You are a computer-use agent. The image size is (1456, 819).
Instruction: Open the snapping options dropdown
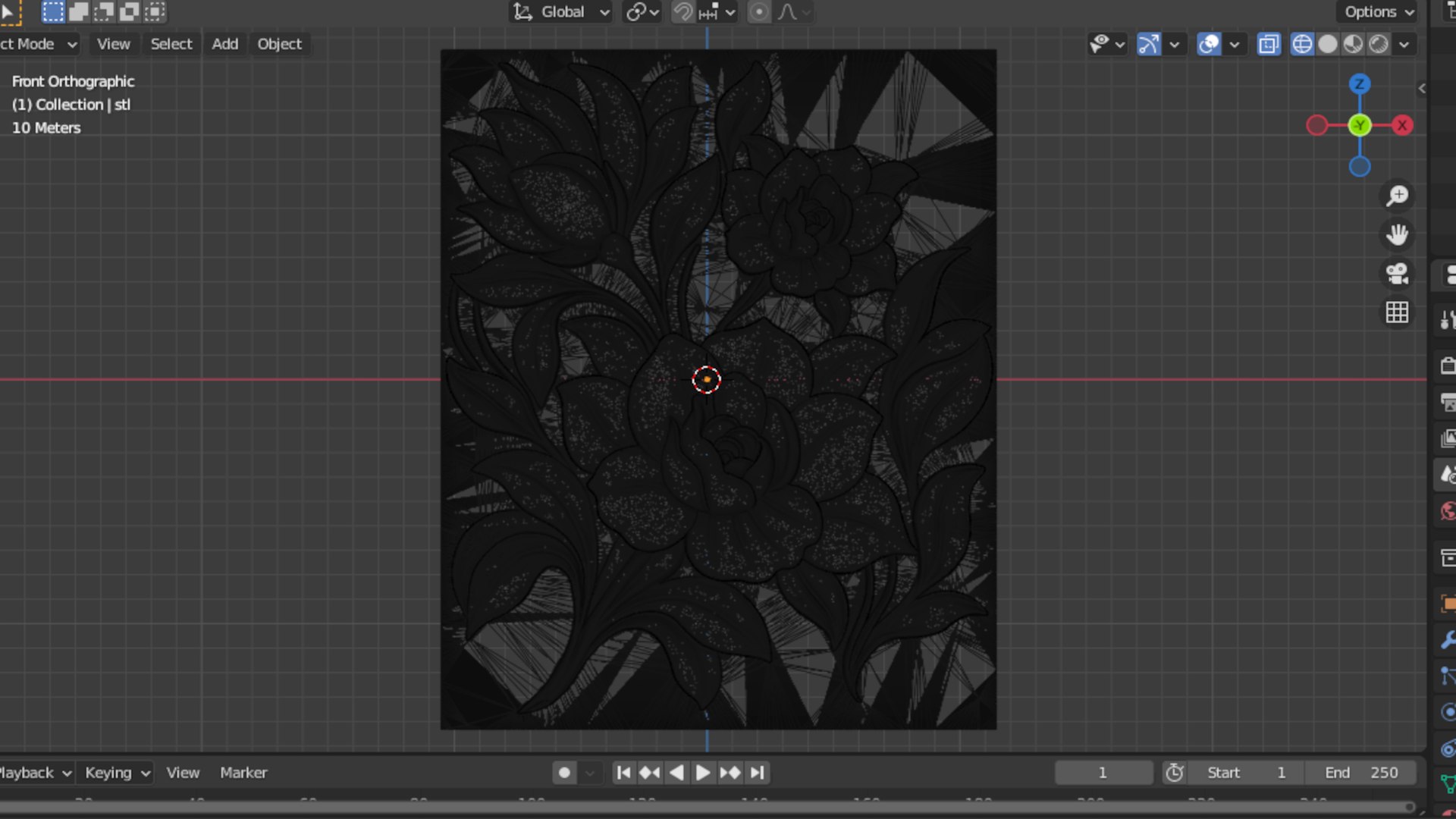coord(717,12)
